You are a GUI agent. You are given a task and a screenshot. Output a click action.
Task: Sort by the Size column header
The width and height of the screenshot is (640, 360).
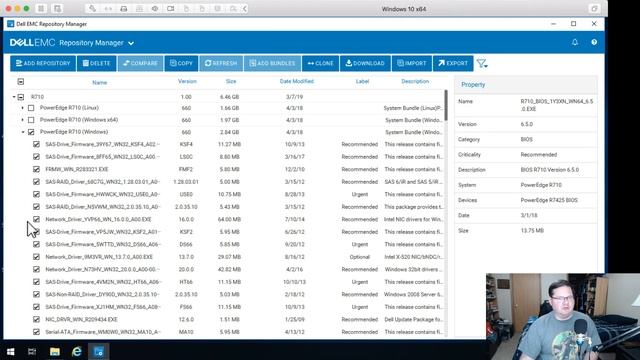tap(231, 81)
